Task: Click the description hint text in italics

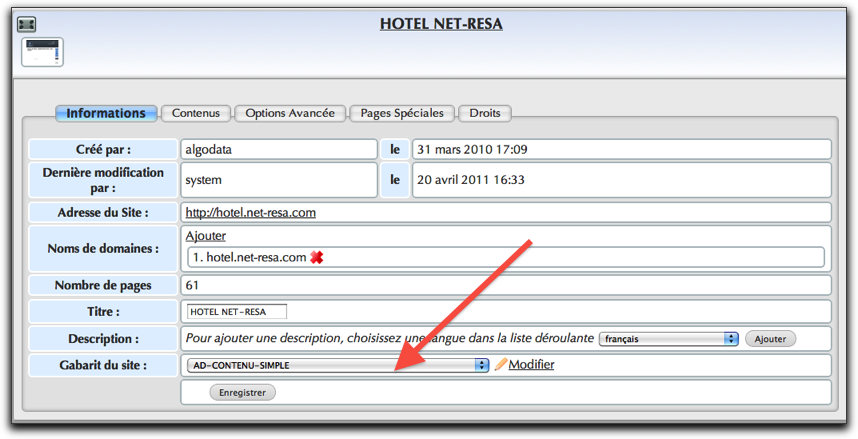Action: click(x=390, y=338)
